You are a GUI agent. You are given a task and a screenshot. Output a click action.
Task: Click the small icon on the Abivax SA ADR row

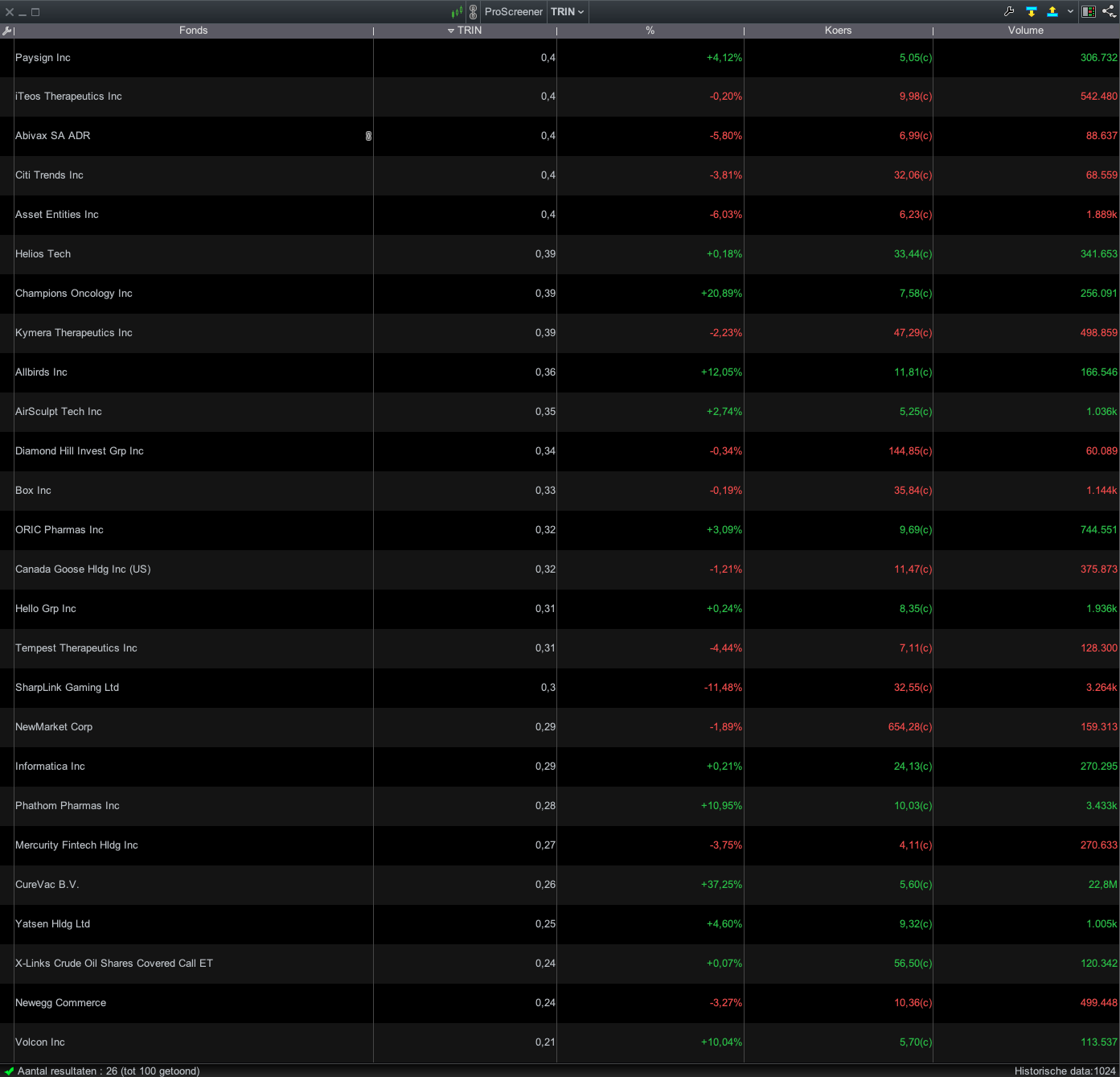coord(368,136)
